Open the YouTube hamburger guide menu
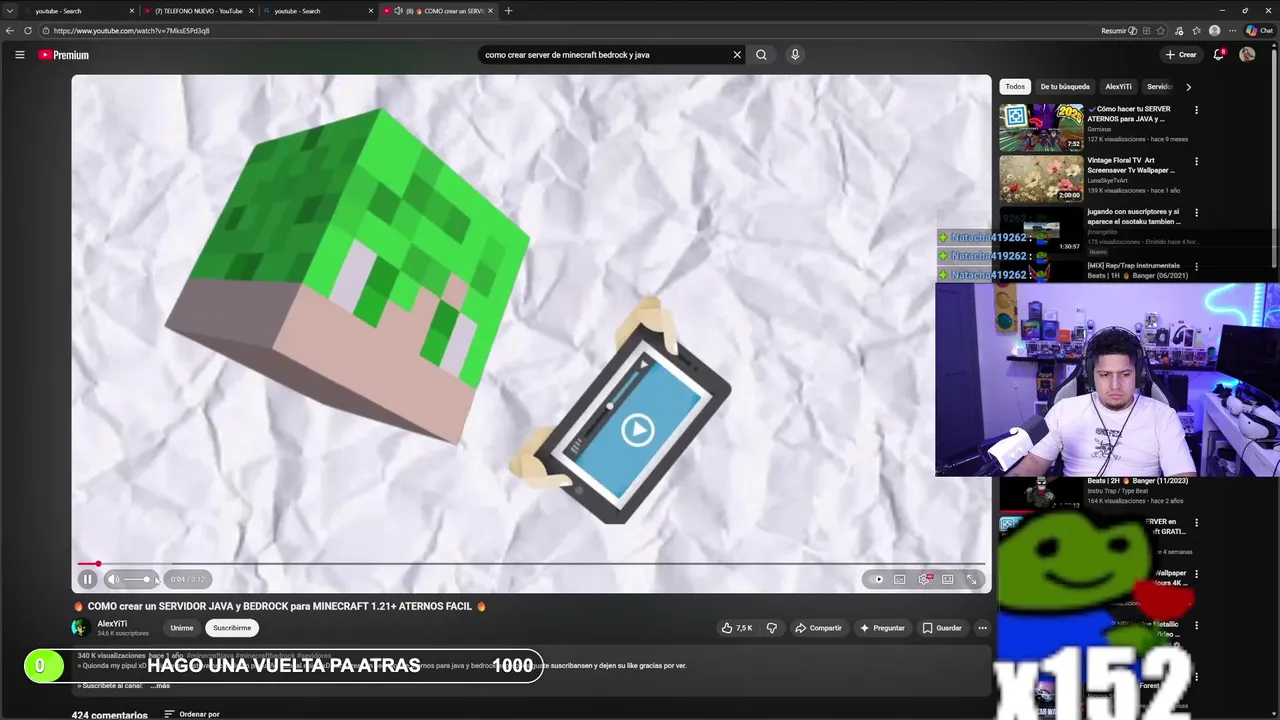This screenshot has height=720, width=1280. (x=19, y=55)
